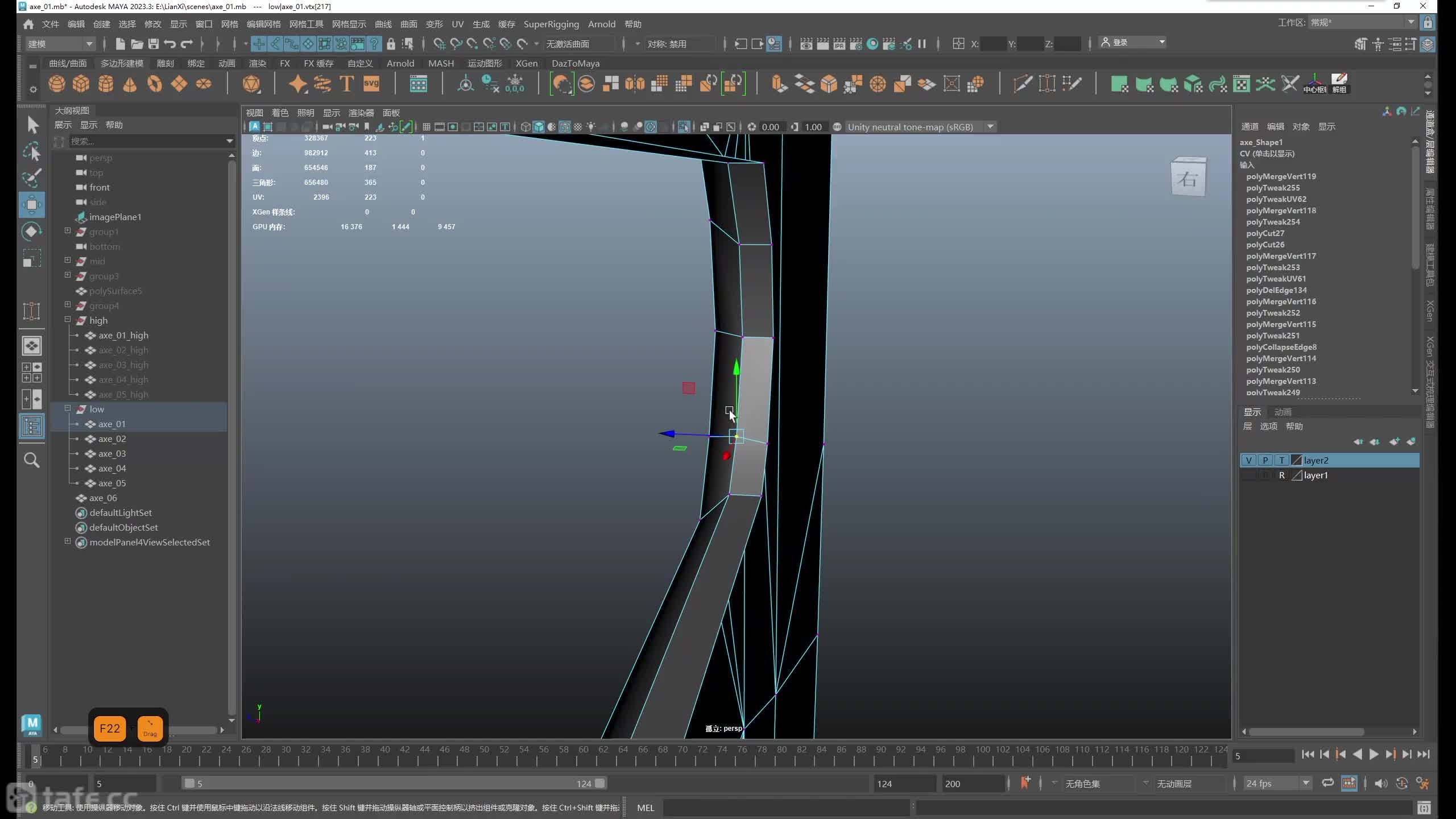1456x819 pixels.
Task: Save the scene with the disk icon
Action: (x=154, y=44)
